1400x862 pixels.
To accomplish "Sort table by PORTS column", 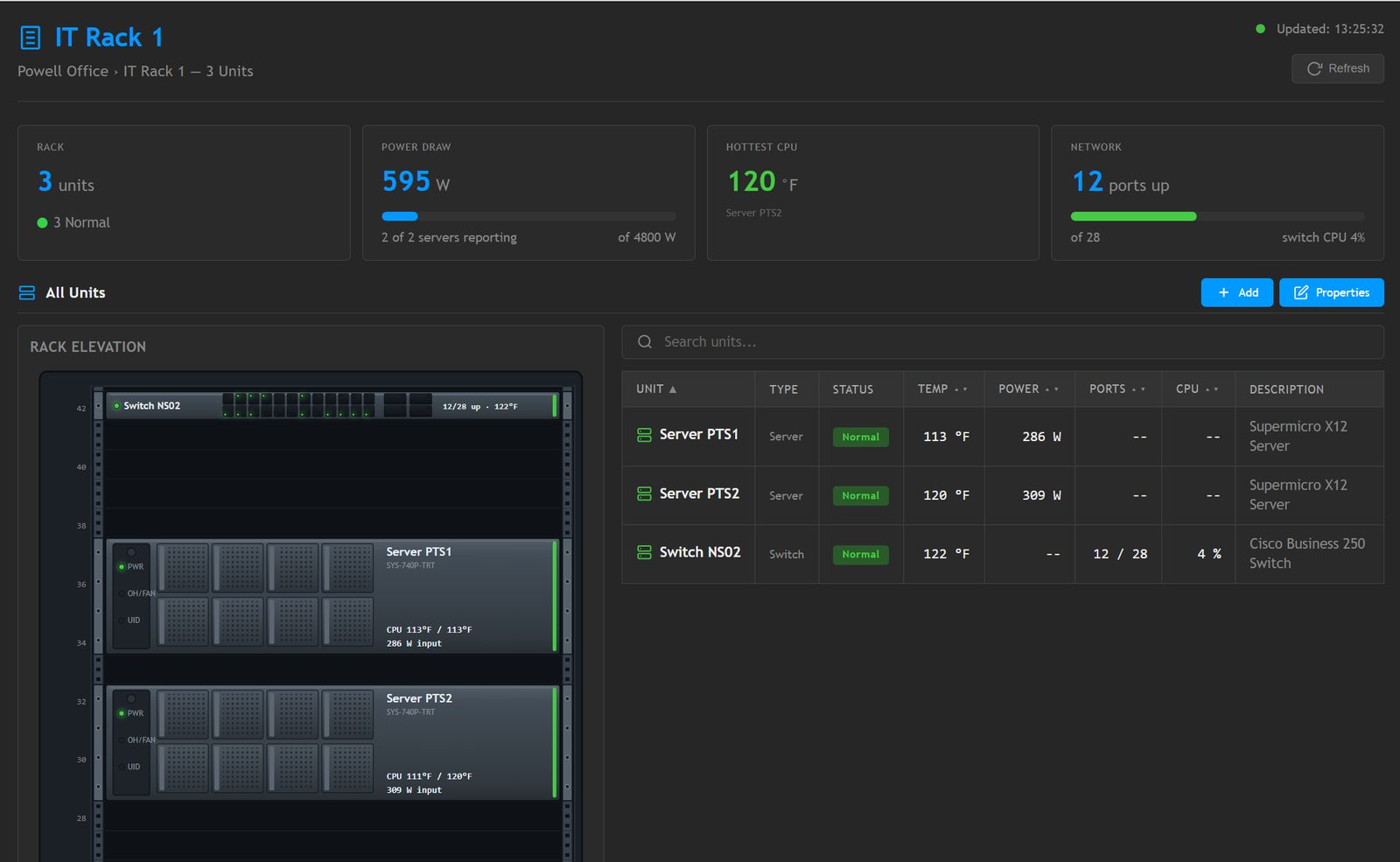I will coord(1116,389).
